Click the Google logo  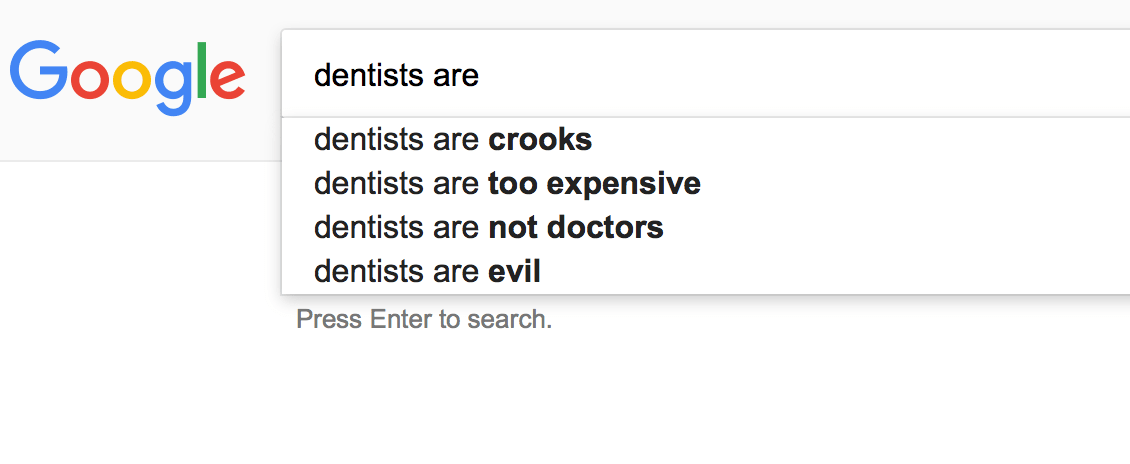click(x=127, y=76)
